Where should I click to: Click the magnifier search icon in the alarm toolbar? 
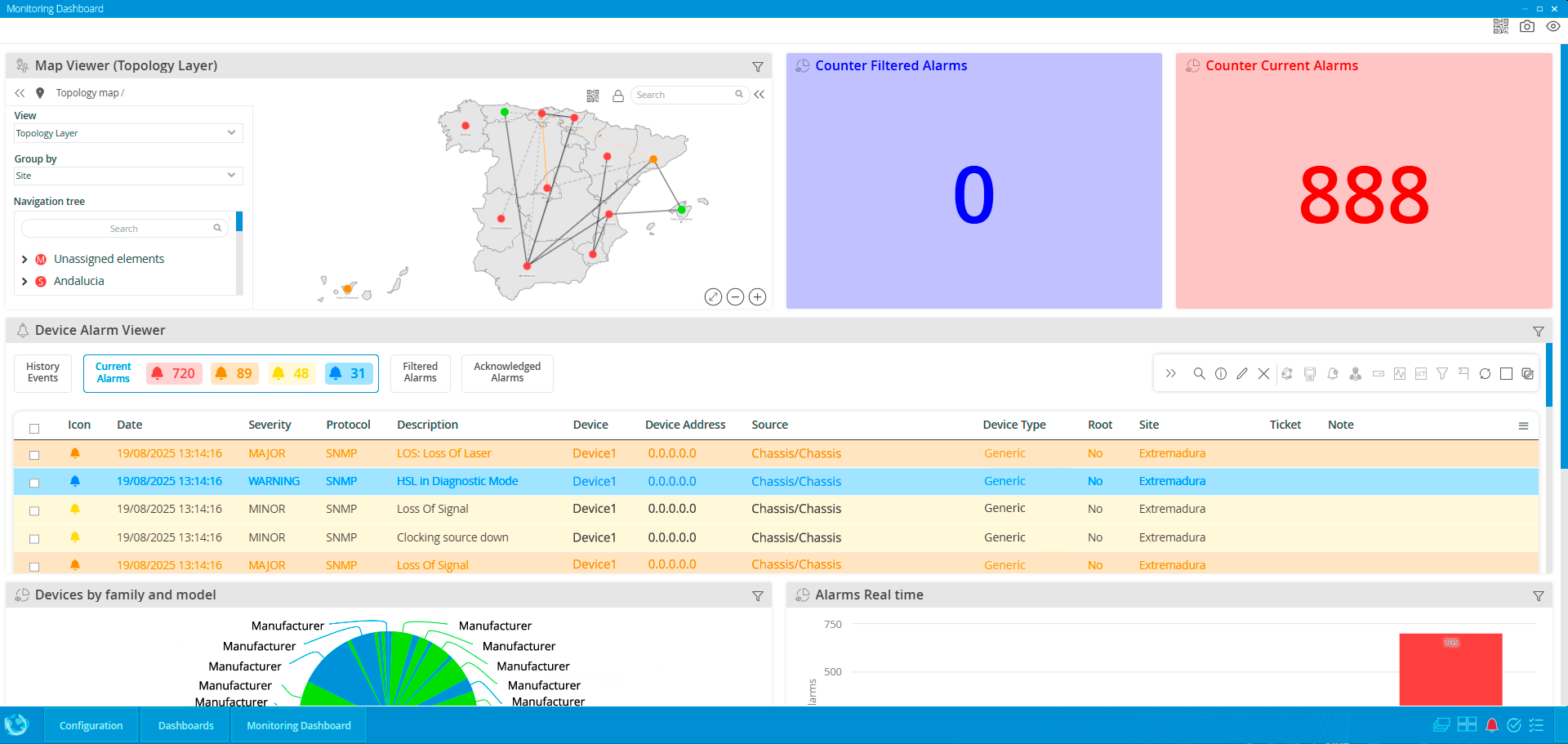point(1199,374)
